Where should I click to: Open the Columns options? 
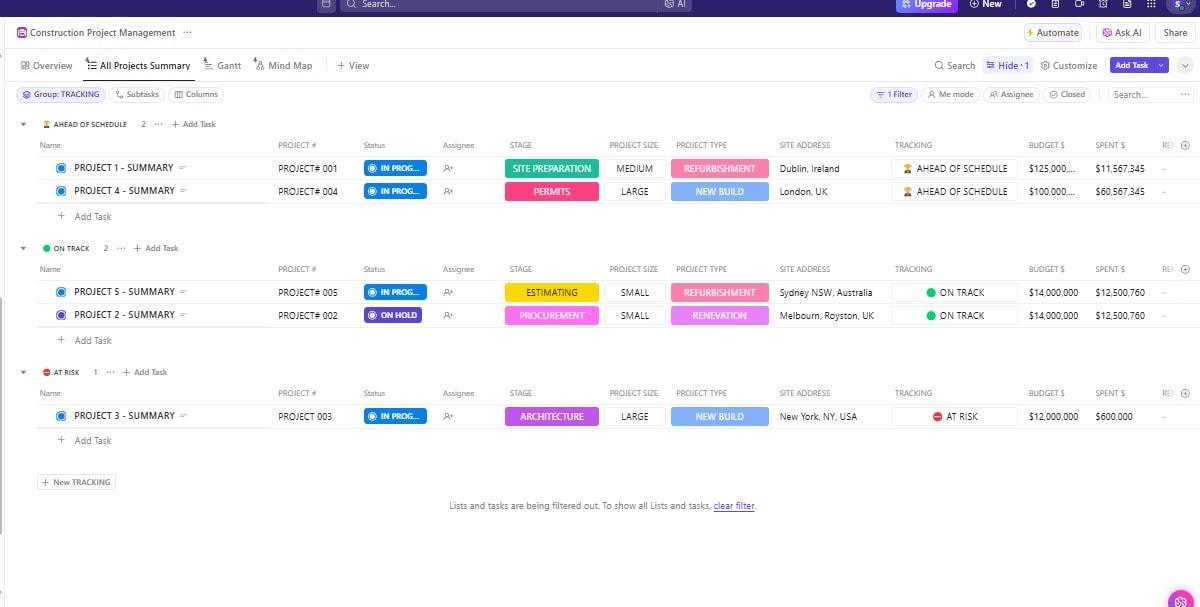tap(196, 95)
